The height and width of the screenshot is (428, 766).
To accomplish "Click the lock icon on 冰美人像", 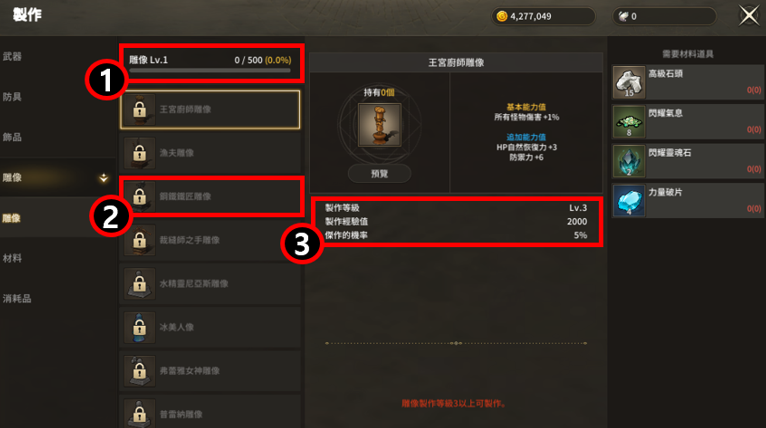I will tap(139, 327).
